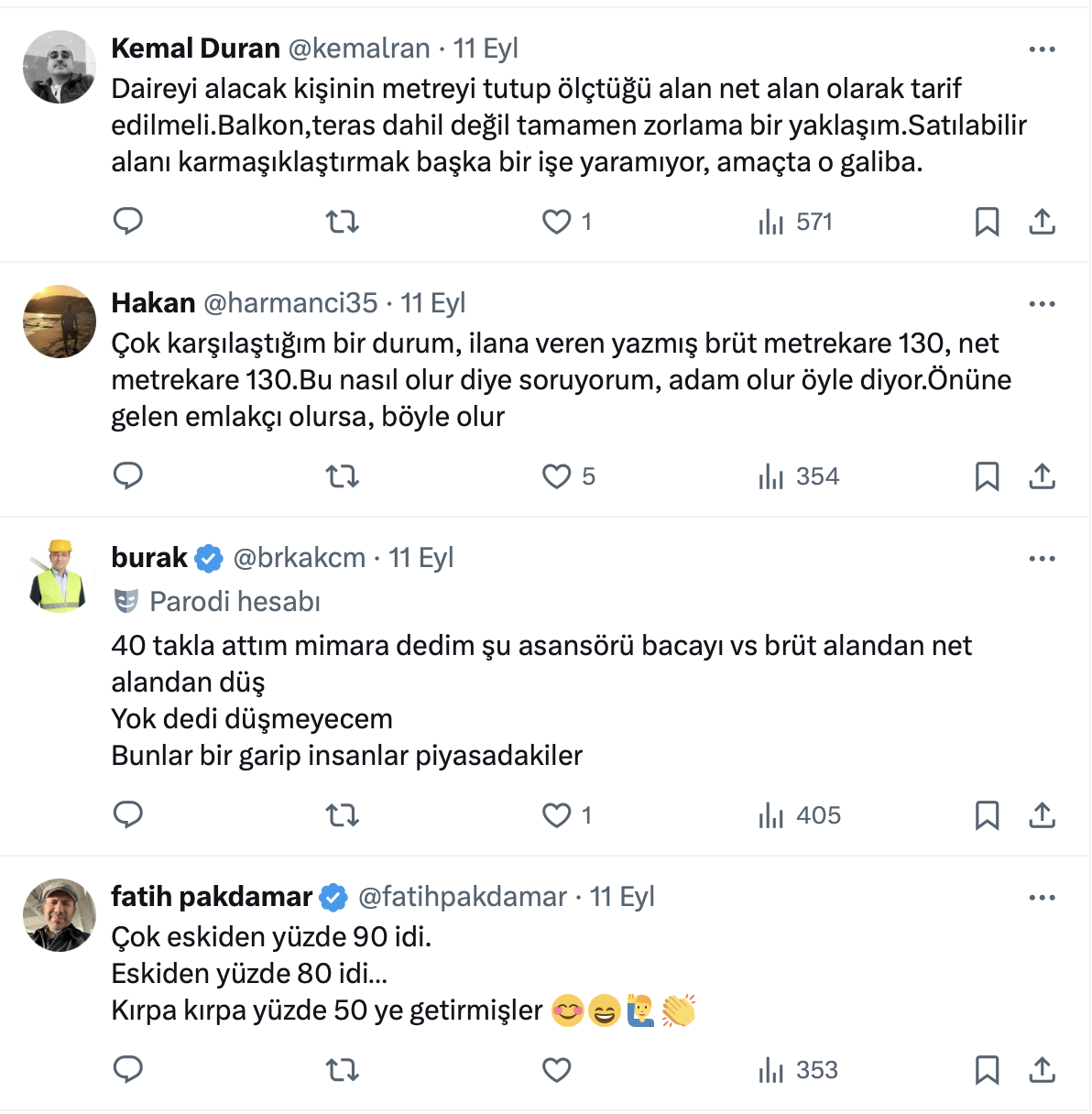Retweet burak's tweet about asansör
This screenshot has width=1092, height=1114.
343,815
